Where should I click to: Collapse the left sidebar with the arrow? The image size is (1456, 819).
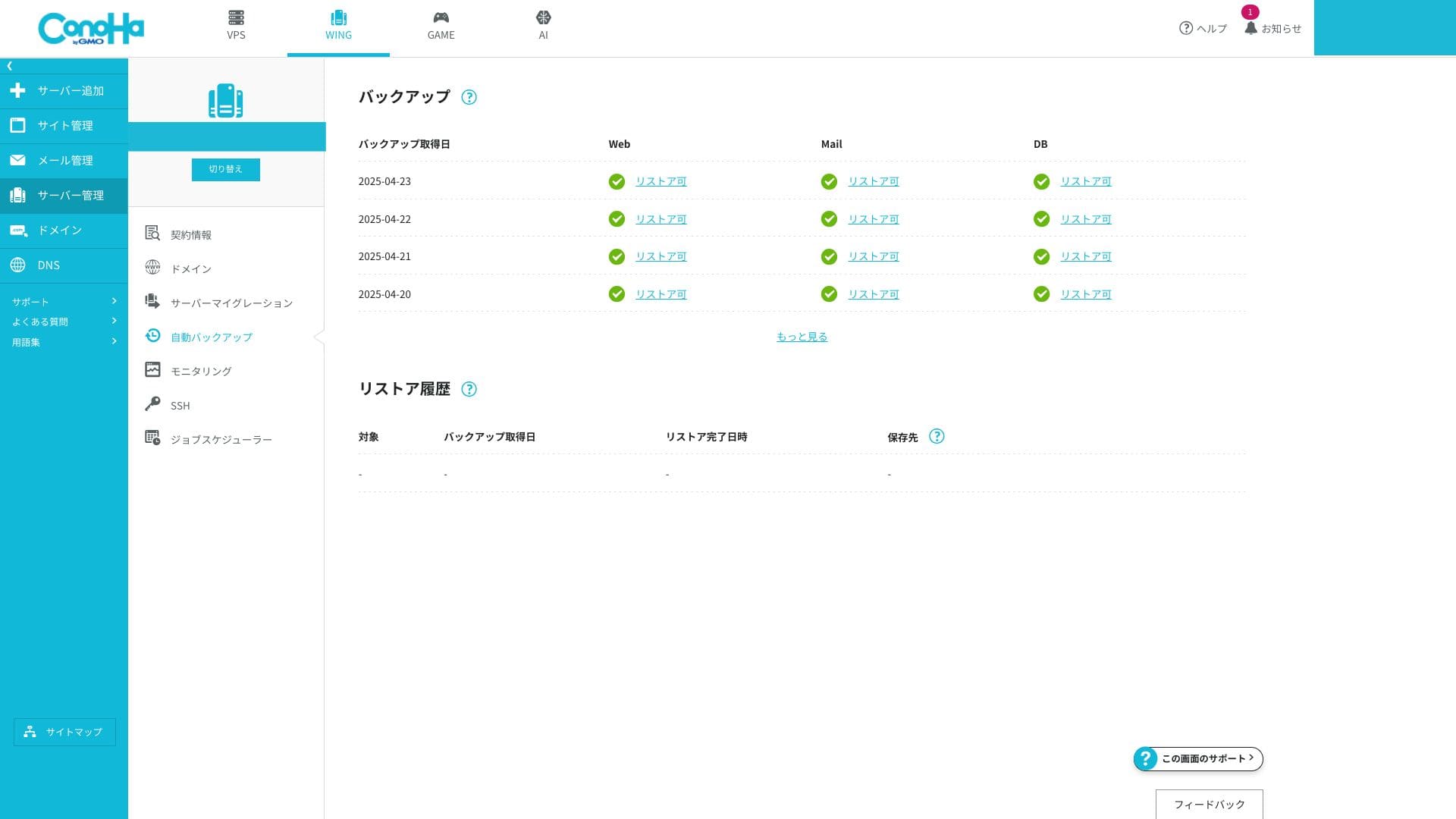click(x=10, y=66)
